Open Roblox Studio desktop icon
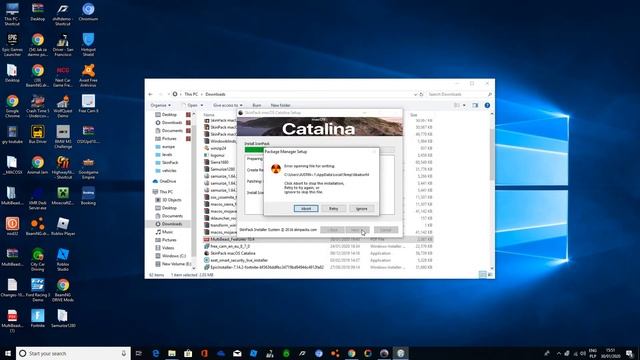 point(63,260)
